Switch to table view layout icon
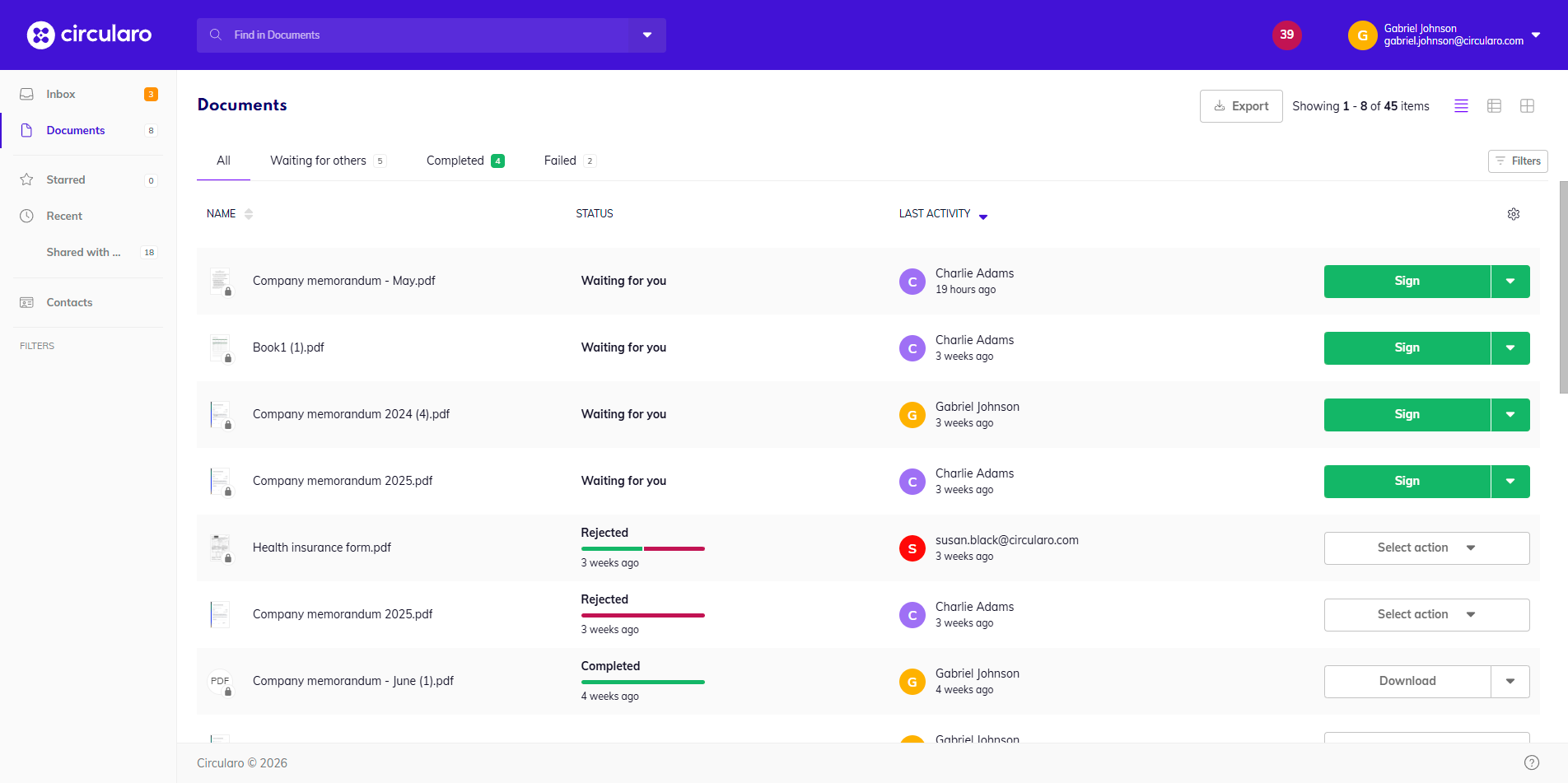The image size is (1568, 783). coord(1494,106)
